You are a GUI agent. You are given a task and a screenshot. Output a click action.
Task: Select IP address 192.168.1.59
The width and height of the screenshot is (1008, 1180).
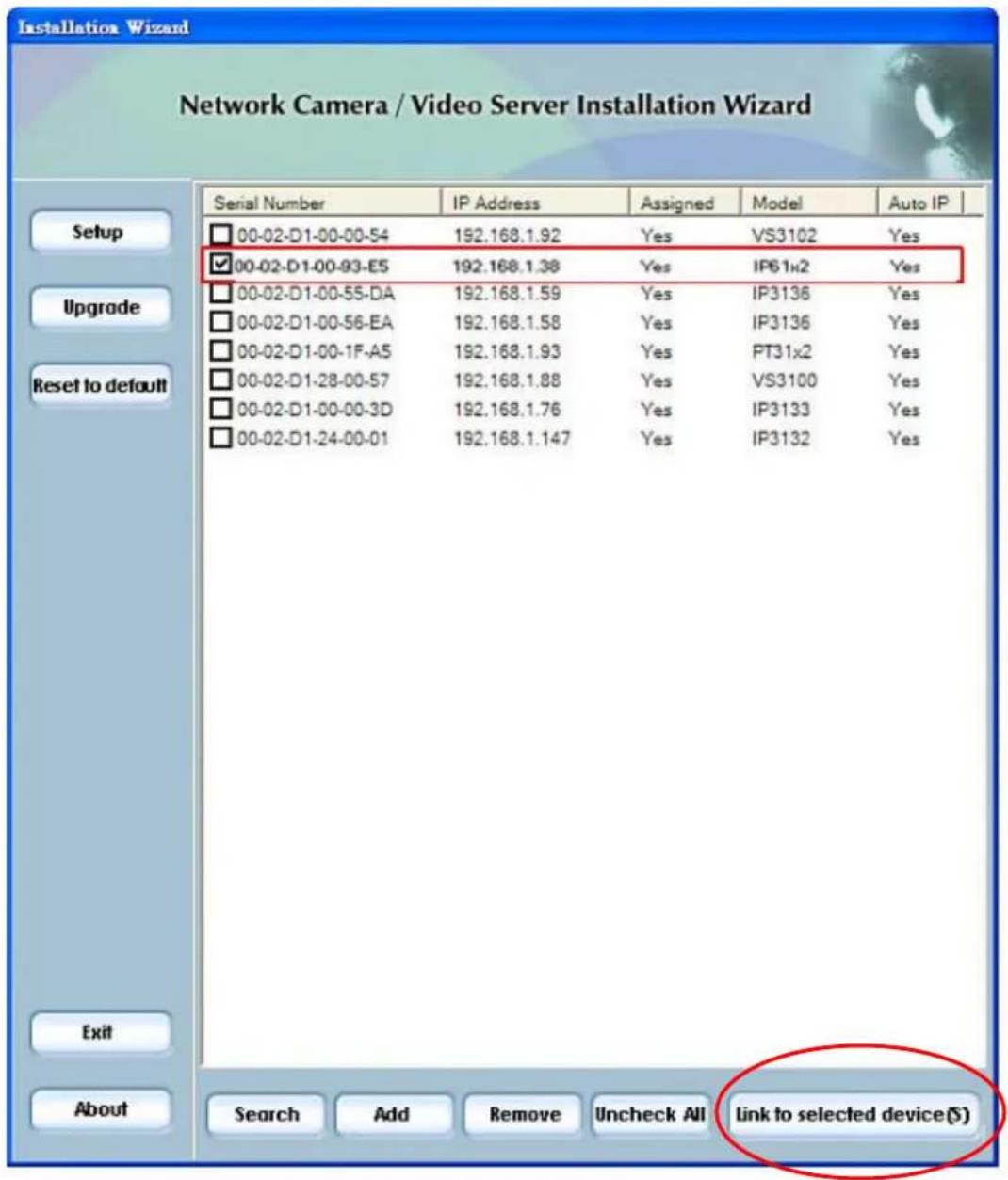point(506,294)
